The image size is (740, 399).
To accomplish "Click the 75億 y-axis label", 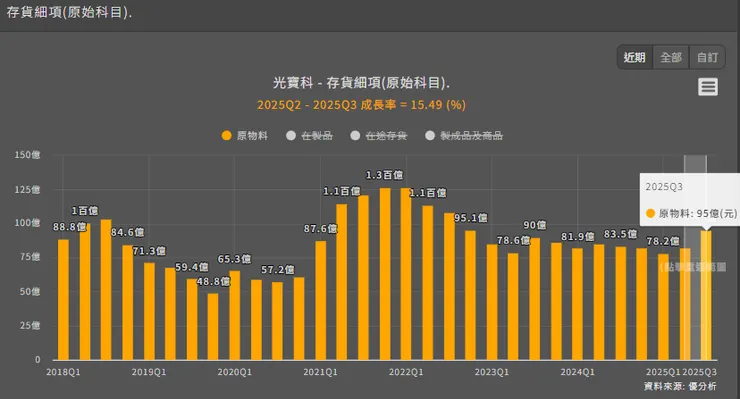I will pos(30,257).
